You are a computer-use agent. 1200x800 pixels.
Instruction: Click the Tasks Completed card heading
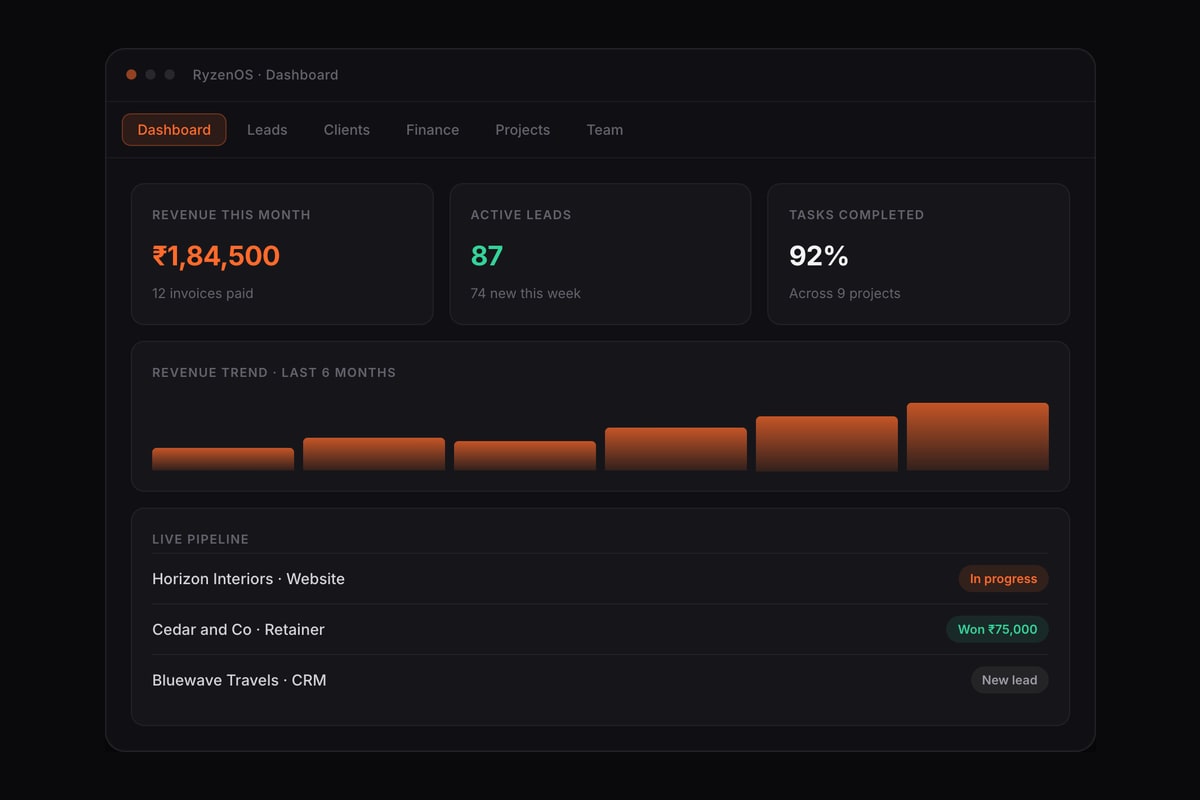click(856, 215)
